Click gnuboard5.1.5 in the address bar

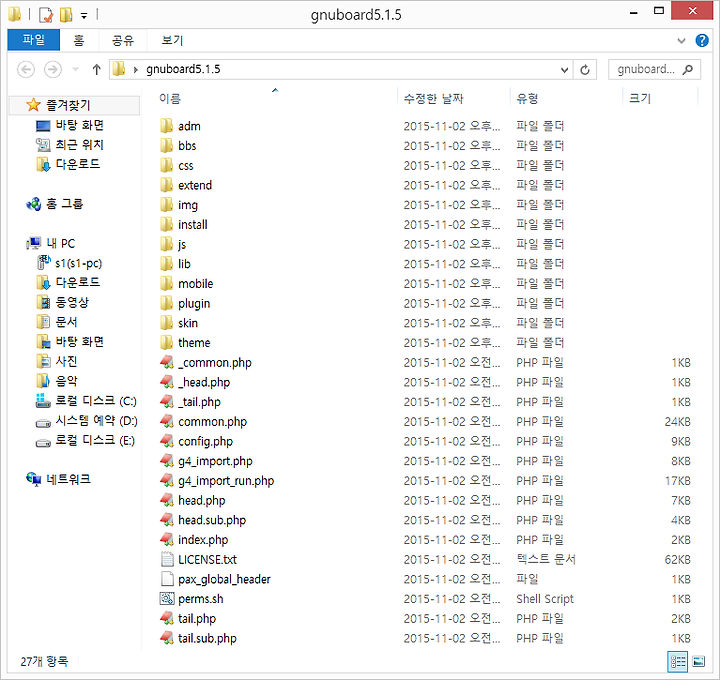pos(183,69)
